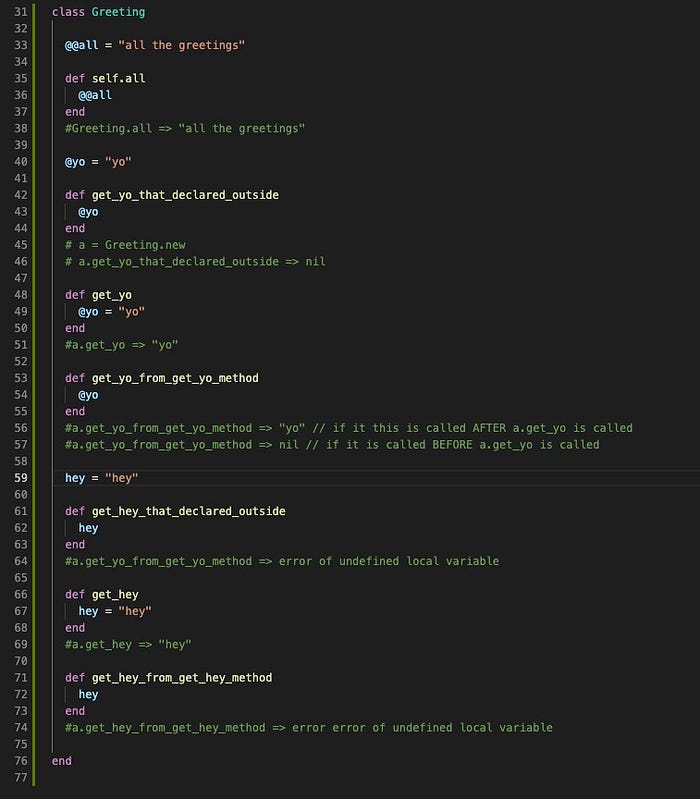
Task: Click the string "all the greetings" on line 33
Action: click(181, 45)
